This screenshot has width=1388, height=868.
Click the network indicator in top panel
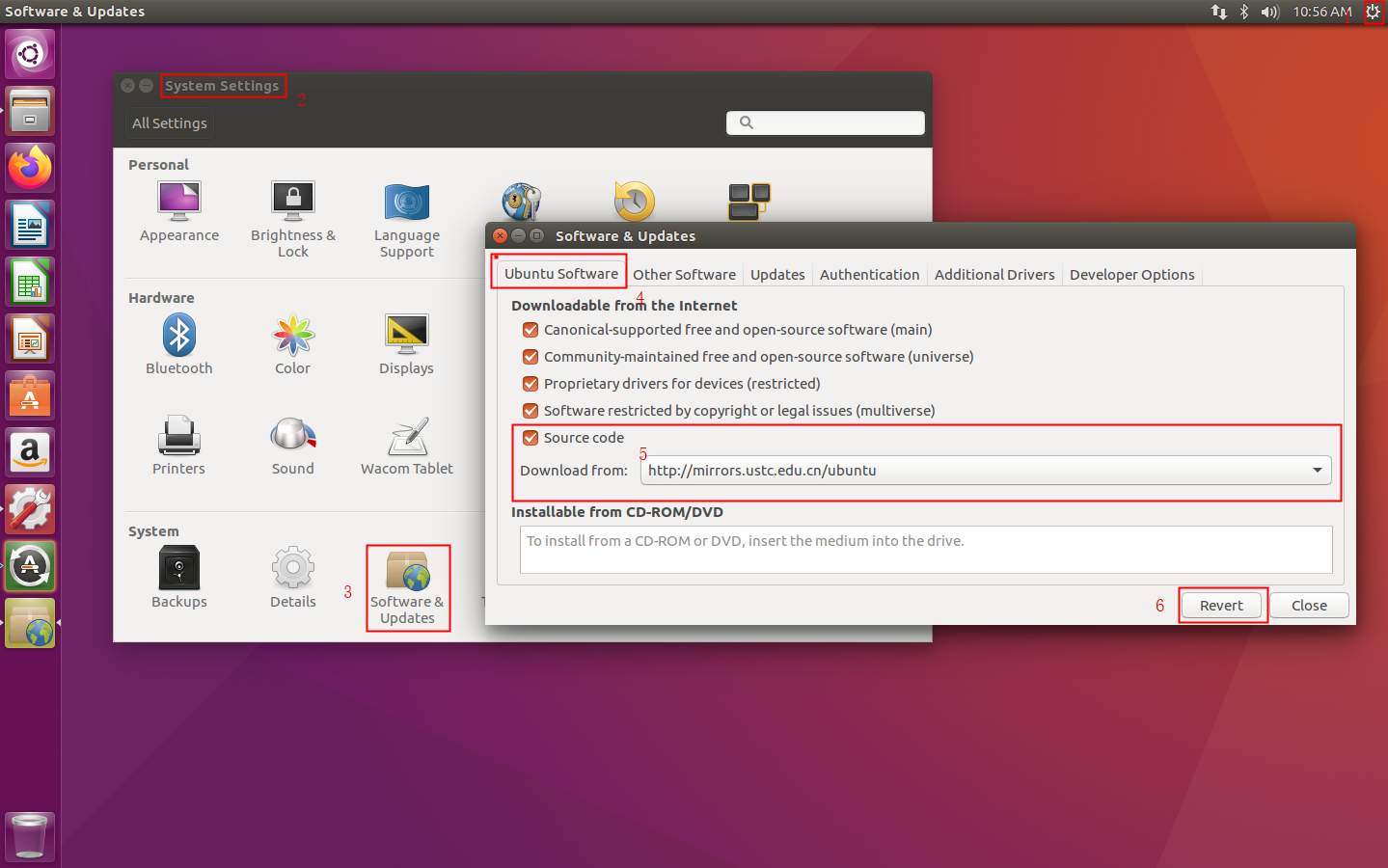pyautogui.click(x=1219, y=12)
